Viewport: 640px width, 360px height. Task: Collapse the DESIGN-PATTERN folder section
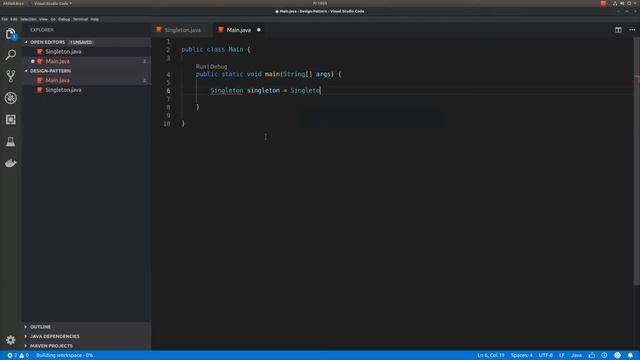26,71
